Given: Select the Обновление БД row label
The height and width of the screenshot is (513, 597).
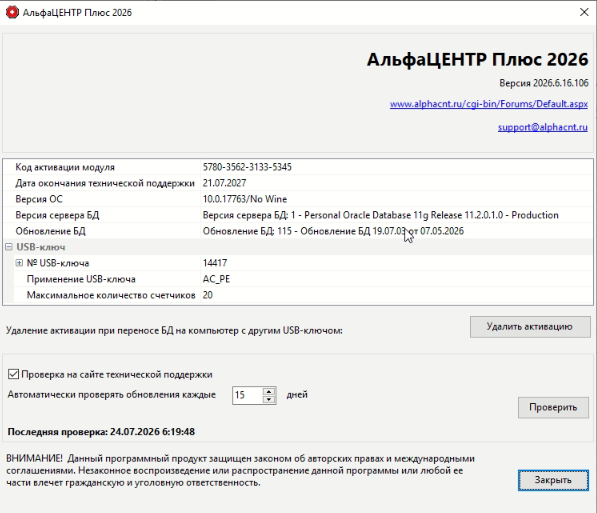Looking at the screenshot, I should pyautogui.click(x=50, y=231).
